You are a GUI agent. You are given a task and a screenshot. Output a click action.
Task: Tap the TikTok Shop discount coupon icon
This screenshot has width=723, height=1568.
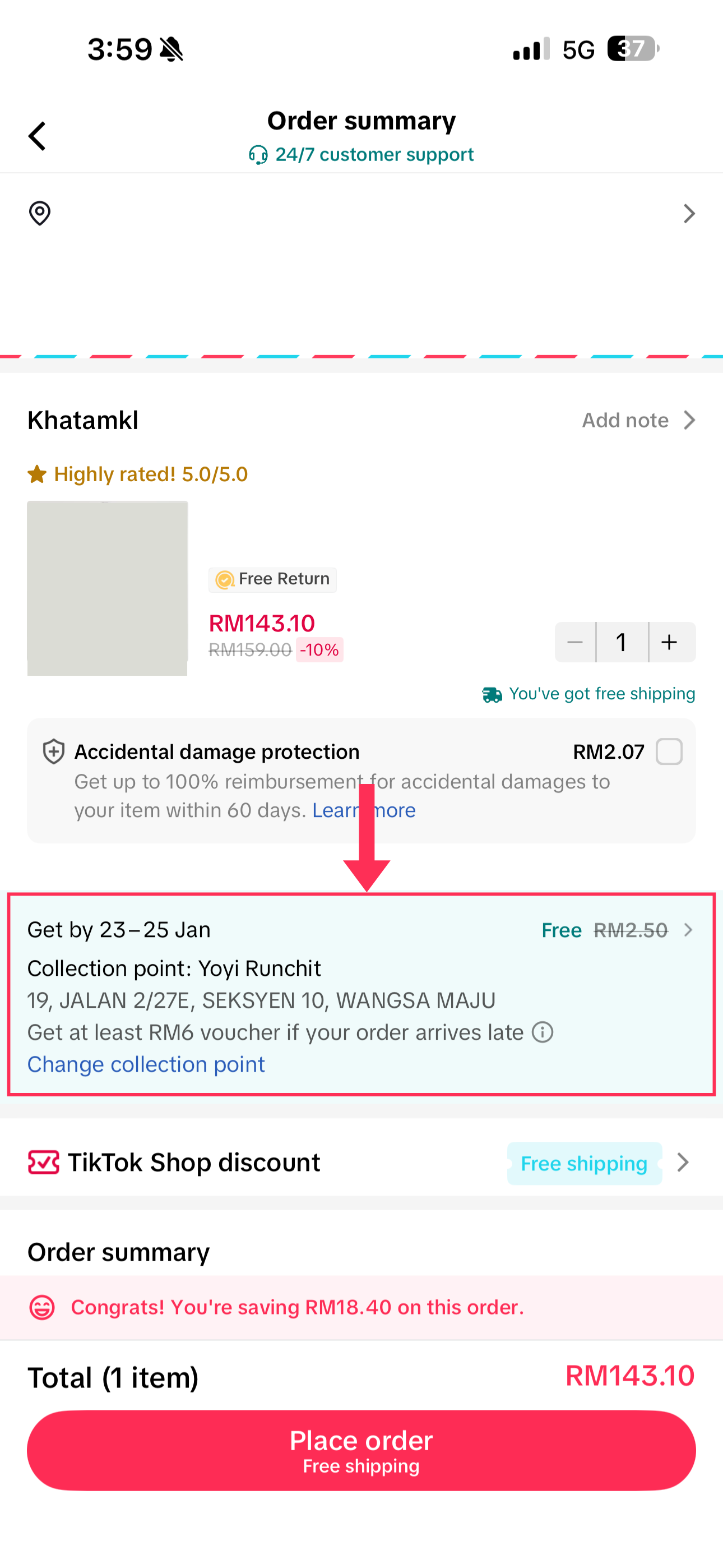pyautogui.click(x=43, y=1162)
